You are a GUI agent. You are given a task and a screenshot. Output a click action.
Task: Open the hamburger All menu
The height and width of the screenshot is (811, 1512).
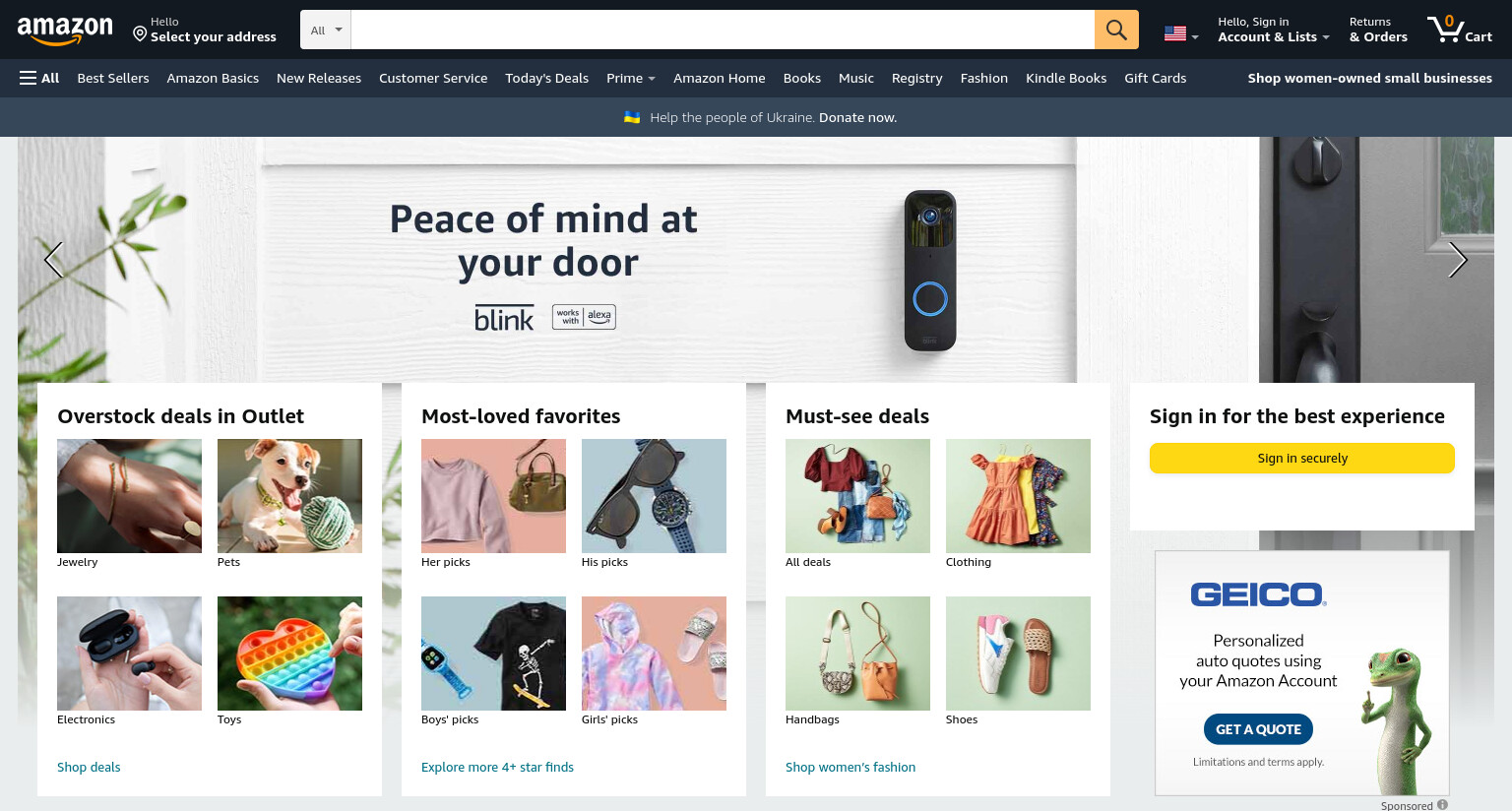39,78
